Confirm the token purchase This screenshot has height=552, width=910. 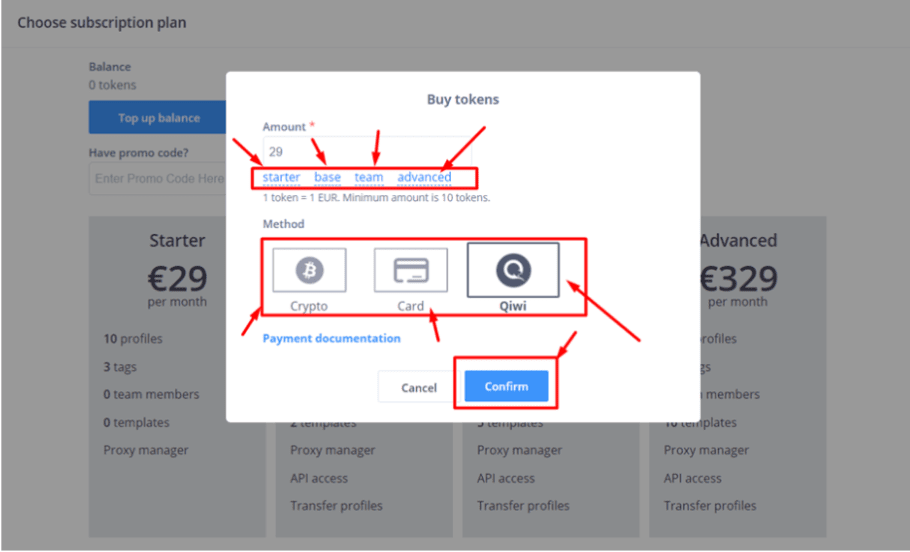(506, 387)
